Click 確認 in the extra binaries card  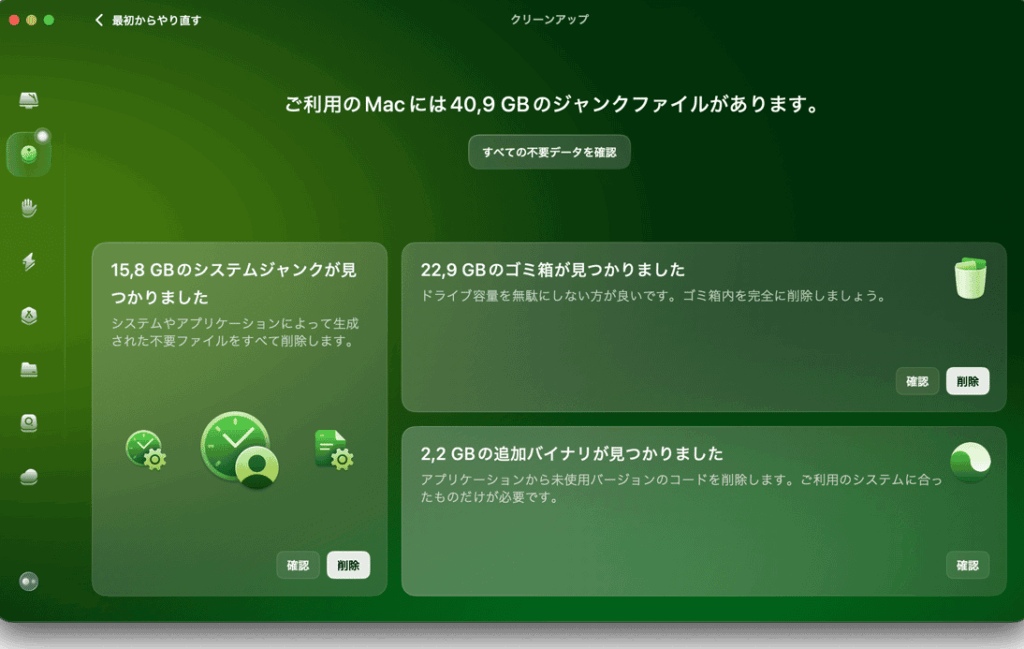pyautogui.click(x=967, y=565)
